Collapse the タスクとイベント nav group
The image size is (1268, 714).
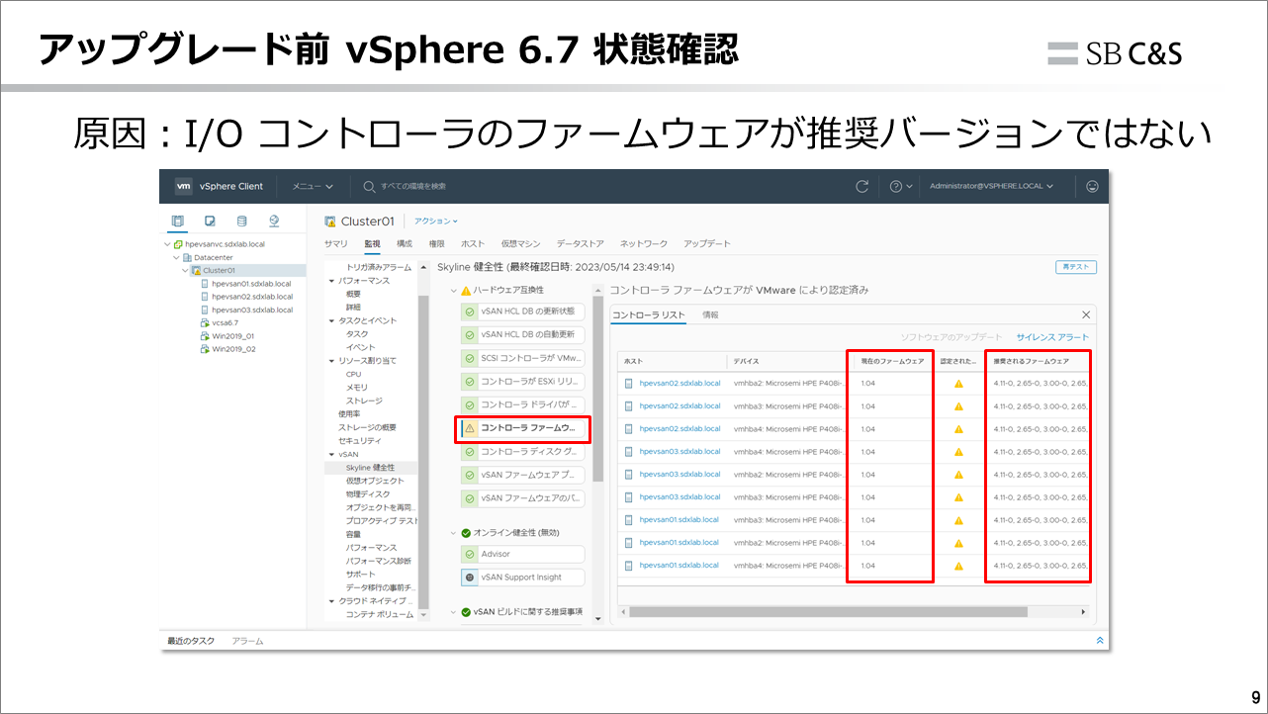click(332, 321)
